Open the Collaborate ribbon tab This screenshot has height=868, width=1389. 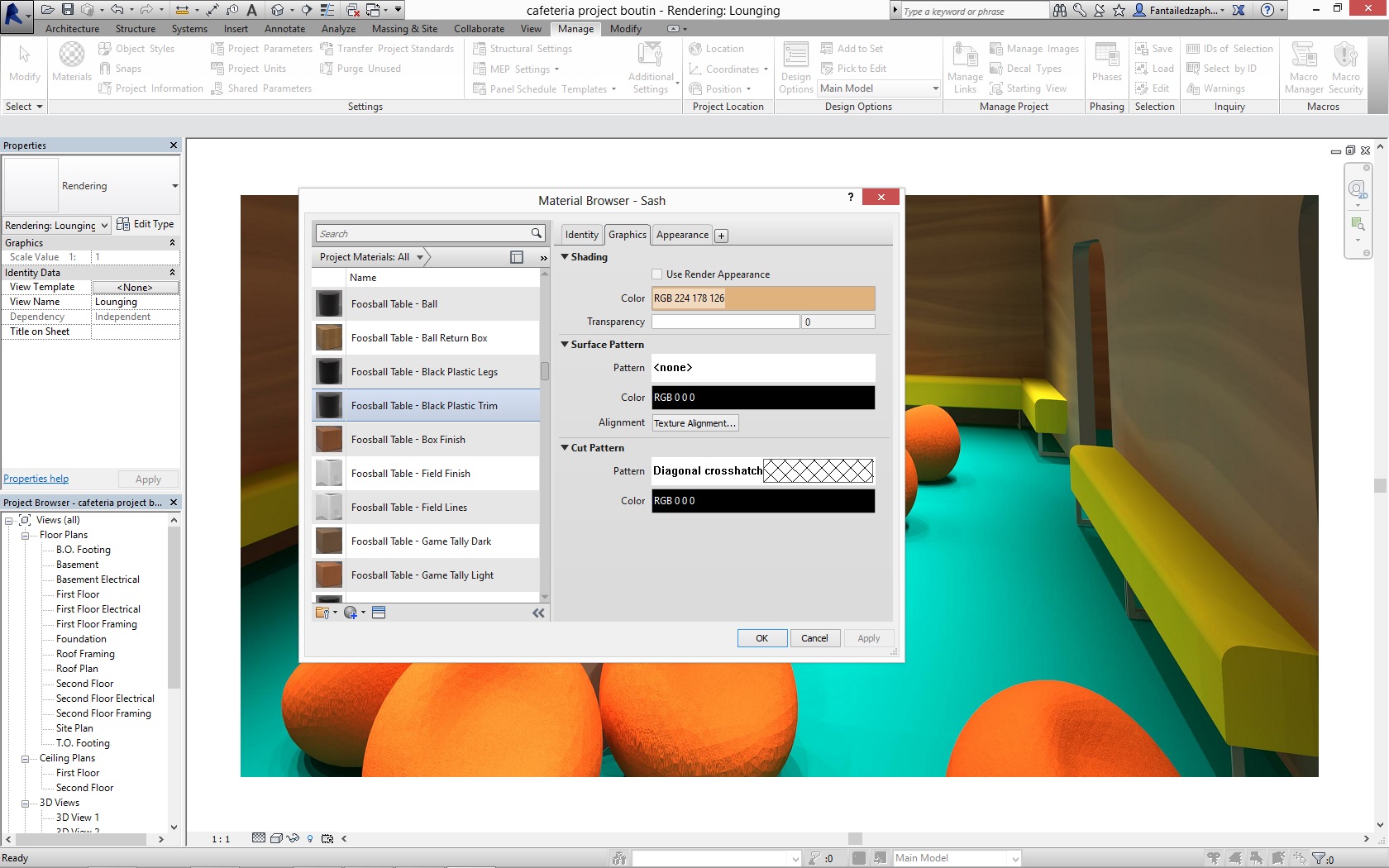point(479,29)
